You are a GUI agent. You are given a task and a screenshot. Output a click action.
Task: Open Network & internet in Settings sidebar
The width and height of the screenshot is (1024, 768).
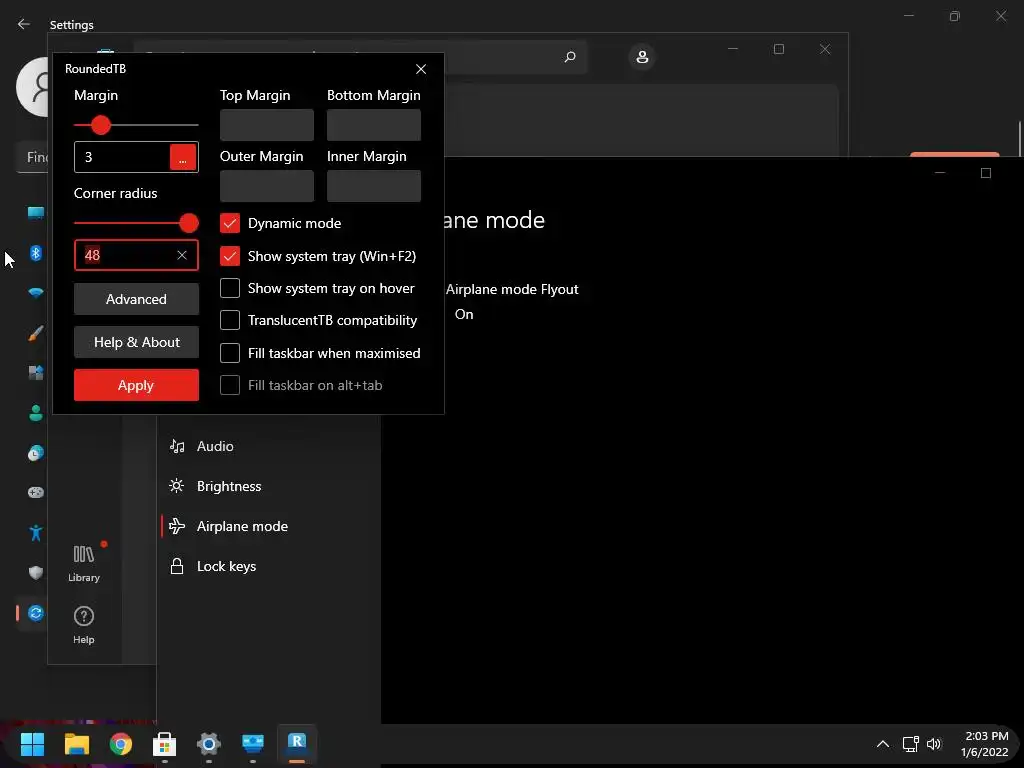point(35,293)
